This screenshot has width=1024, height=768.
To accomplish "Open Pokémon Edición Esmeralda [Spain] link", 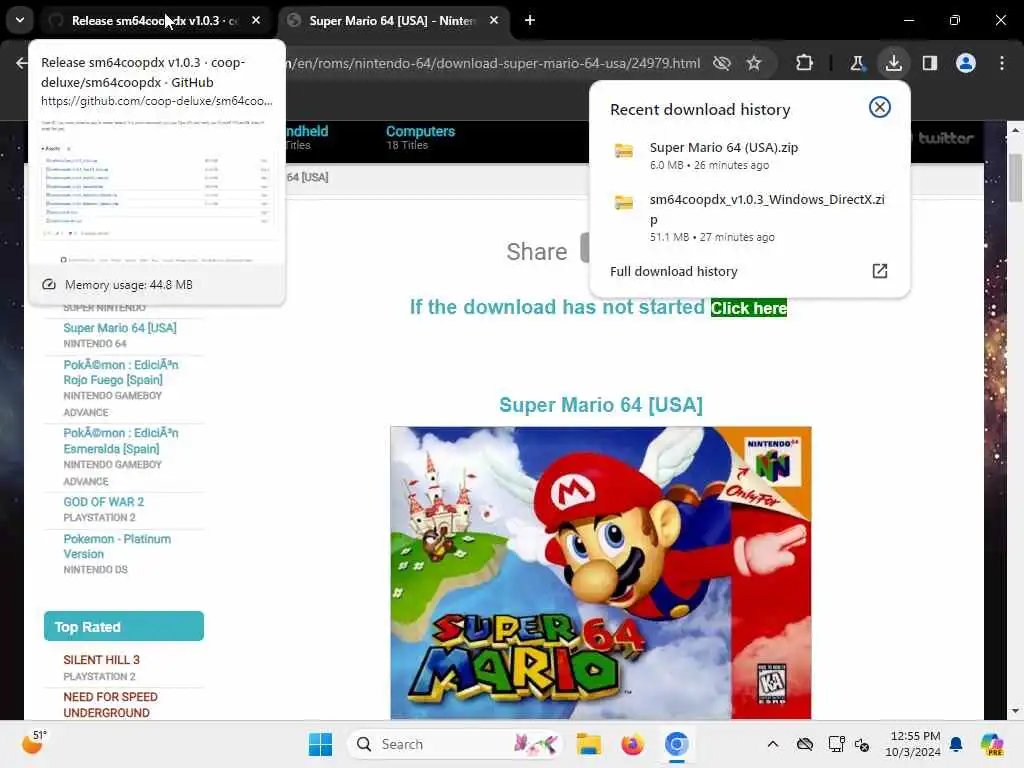I will [120, 441].
